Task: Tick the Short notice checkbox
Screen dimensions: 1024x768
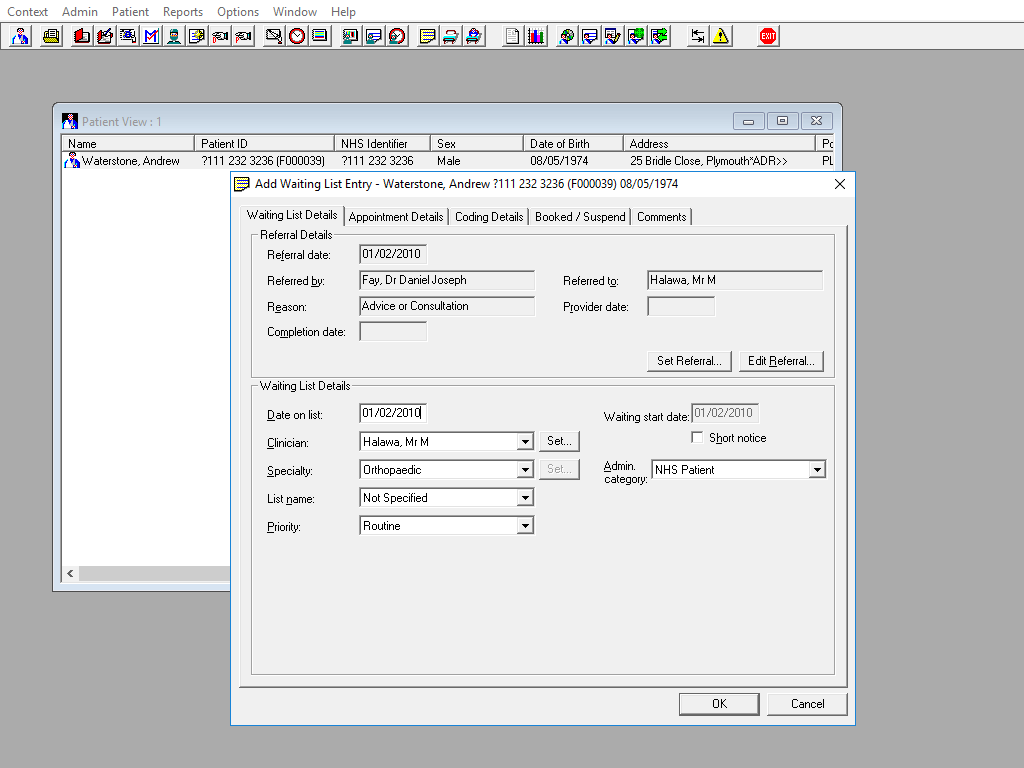Action: pos(697,438)
